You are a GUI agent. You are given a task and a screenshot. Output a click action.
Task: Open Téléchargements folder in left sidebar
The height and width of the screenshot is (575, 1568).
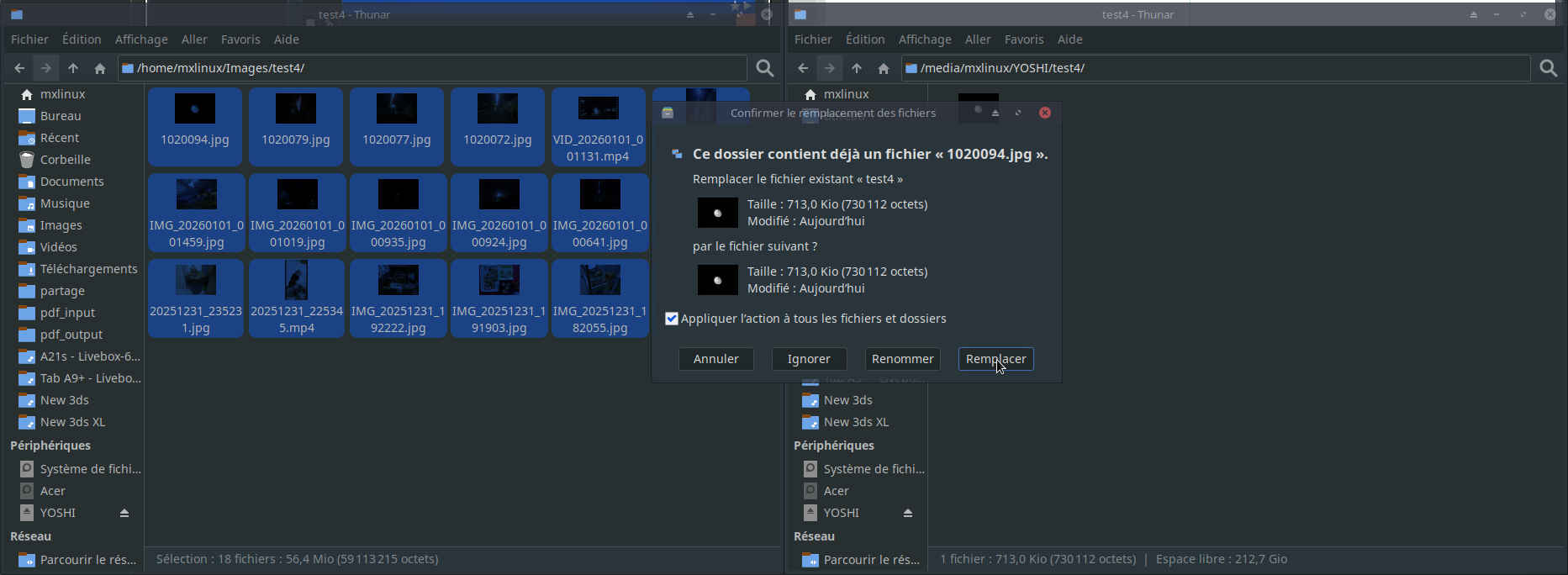pos(88,269)
